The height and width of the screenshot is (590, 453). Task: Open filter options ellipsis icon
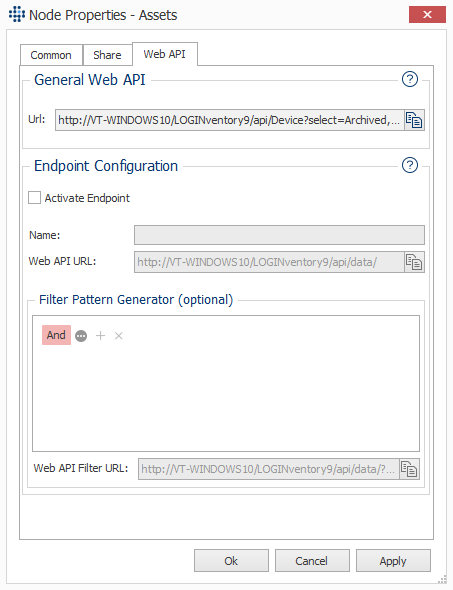coord(81,336)
